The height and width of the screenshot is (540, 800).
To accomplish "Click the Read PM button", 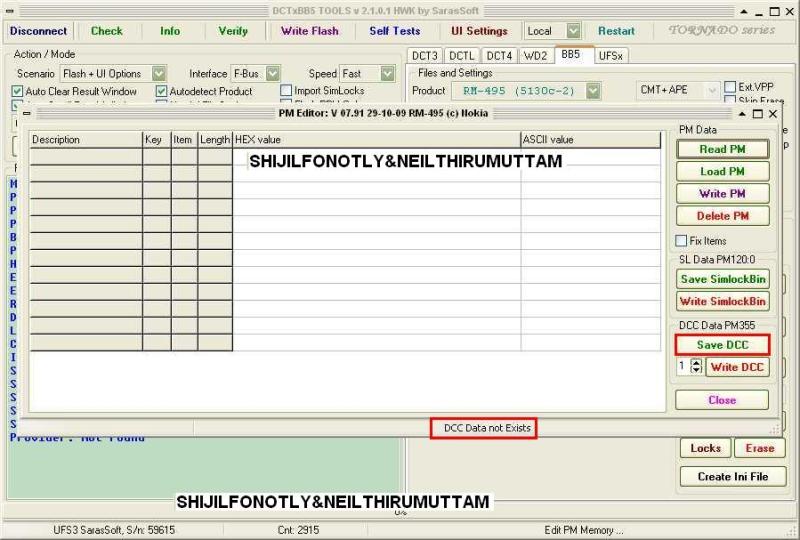I will point(722,149).
